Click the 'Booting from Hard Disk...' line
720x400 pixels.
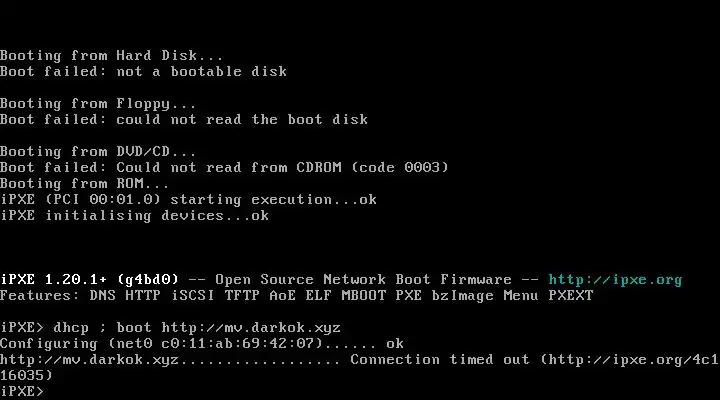click(112, 56)
